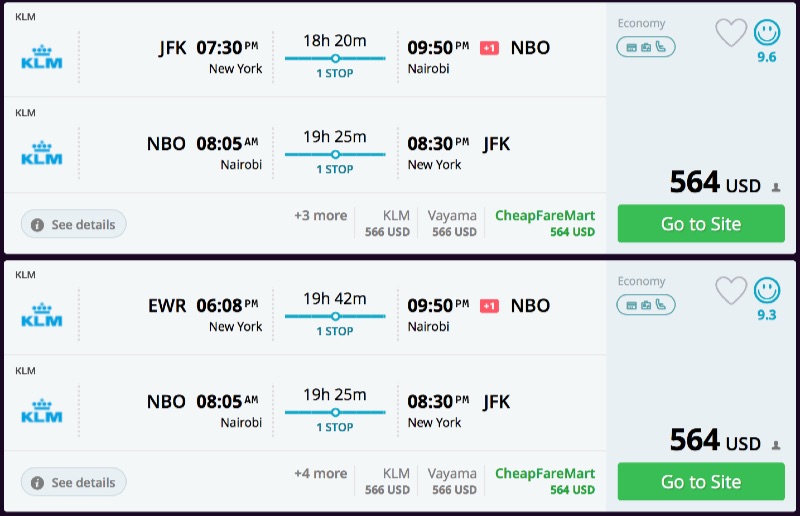Go to Site for first KLM flight
Viewport: 800px width, 516px height.
point(700,224)
